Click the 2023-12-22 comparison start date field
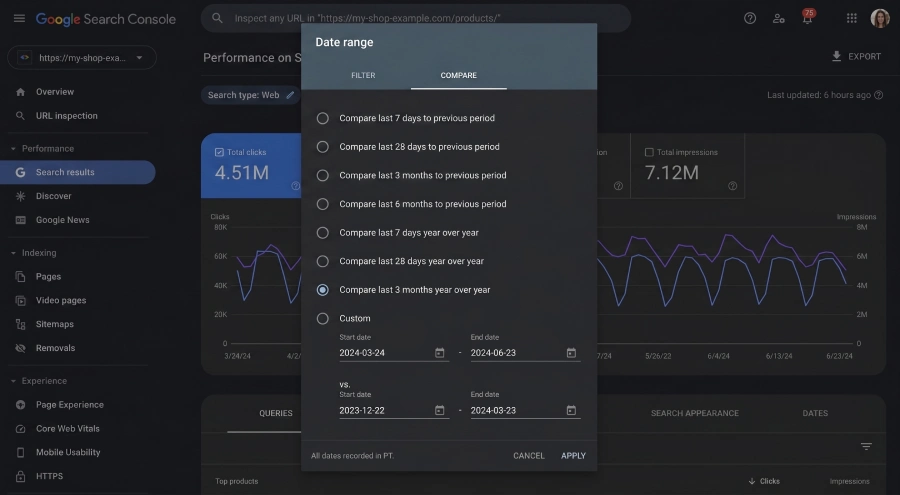Screen dimensions: 900x495 point(394,410)
